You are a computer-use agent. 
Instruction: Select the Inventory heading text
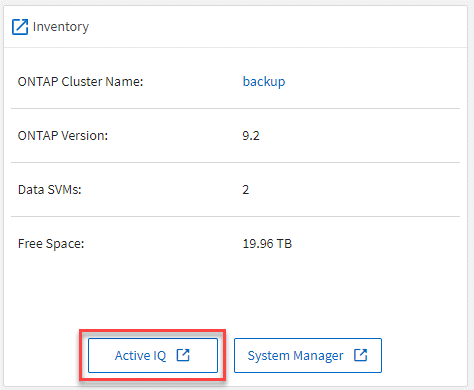coord(61,27)
